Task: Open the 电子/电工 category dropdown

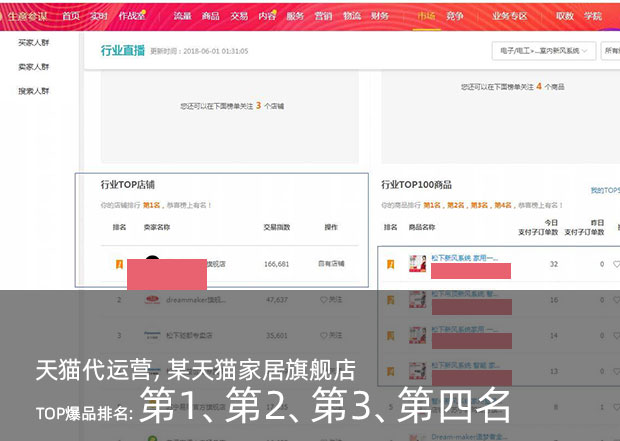Action: [545, 50]
